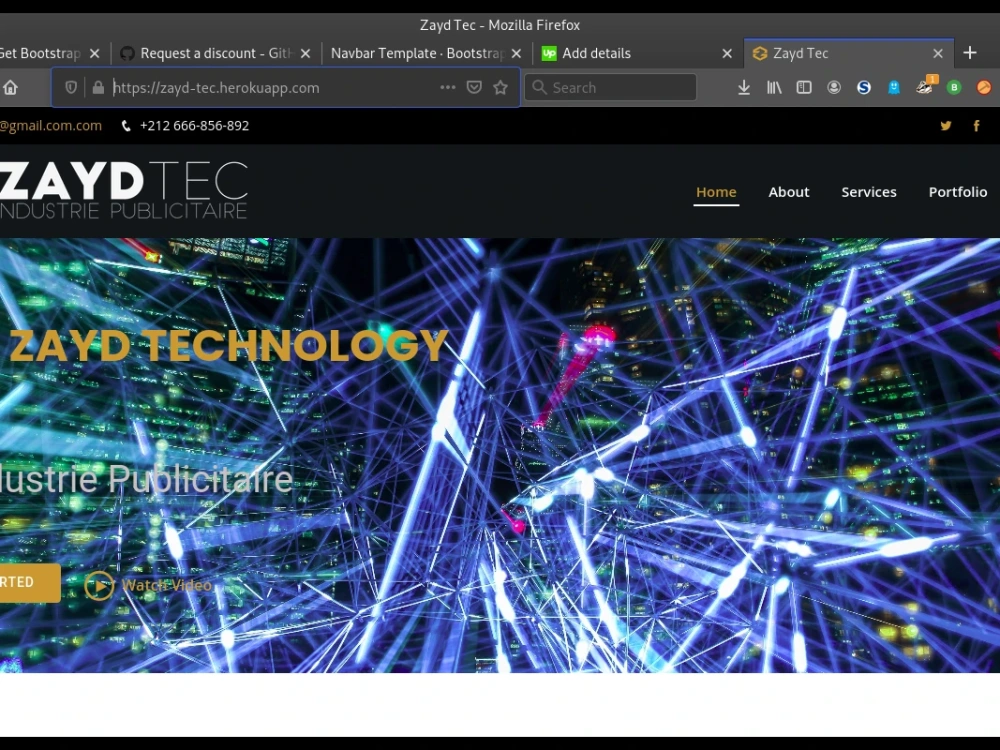Image resolution: width=1000 pixels, height=750 pixels.
Task: Close the Navbar Template tab
Action: (x=517, y=54)
